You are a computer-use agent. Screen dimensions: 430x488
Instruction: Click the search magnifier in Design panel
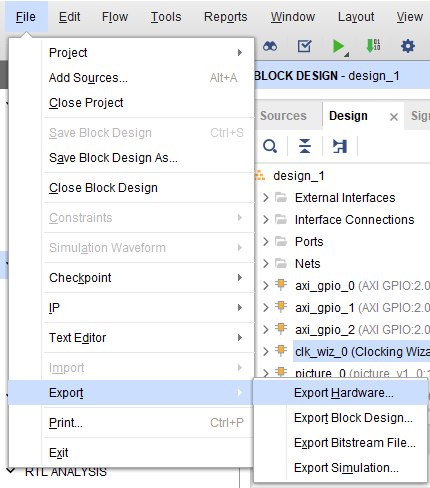pyautogui.click(x=270, y=146)
